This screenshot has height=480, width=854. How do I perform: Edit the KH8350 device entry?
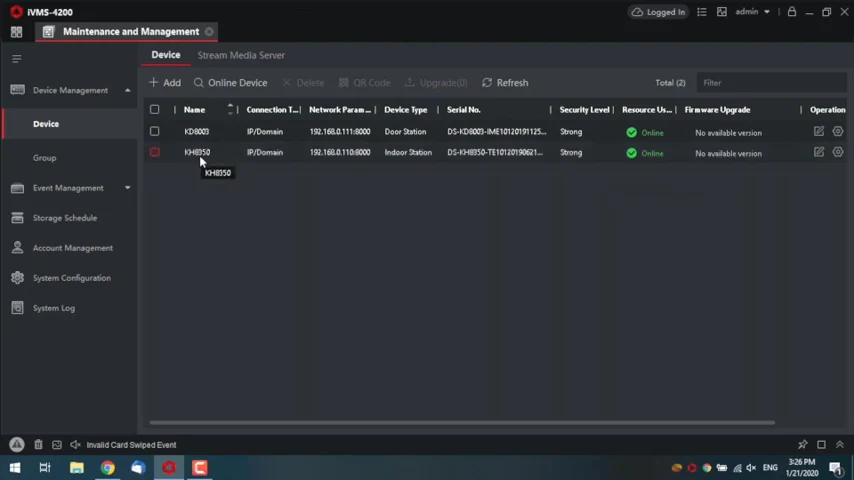pos(819,152)
